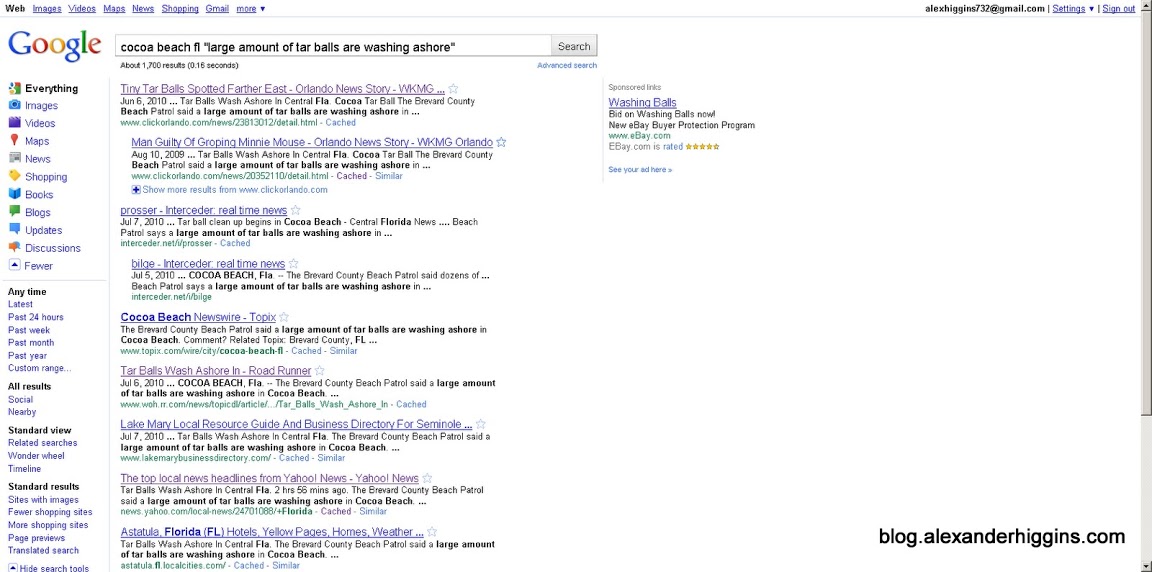Click the Shopping tag icon in sidebar
Image resolution: width=1152 pixels, height=572 pixels.
click(x=14, y=175)
